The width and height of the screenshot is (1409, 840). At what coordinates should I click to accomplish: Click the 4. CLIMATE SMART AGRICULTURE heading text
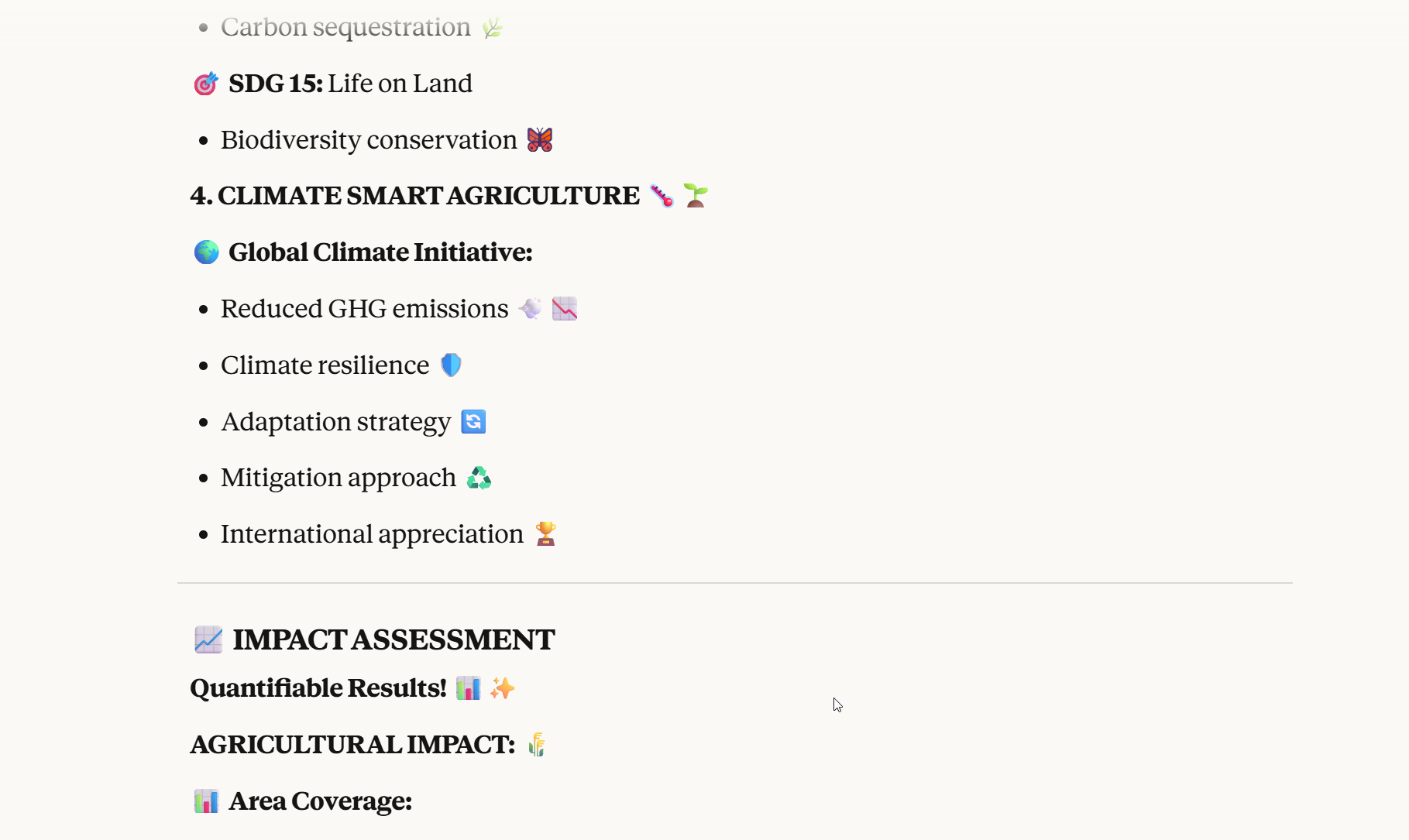(x=415, y=196)
